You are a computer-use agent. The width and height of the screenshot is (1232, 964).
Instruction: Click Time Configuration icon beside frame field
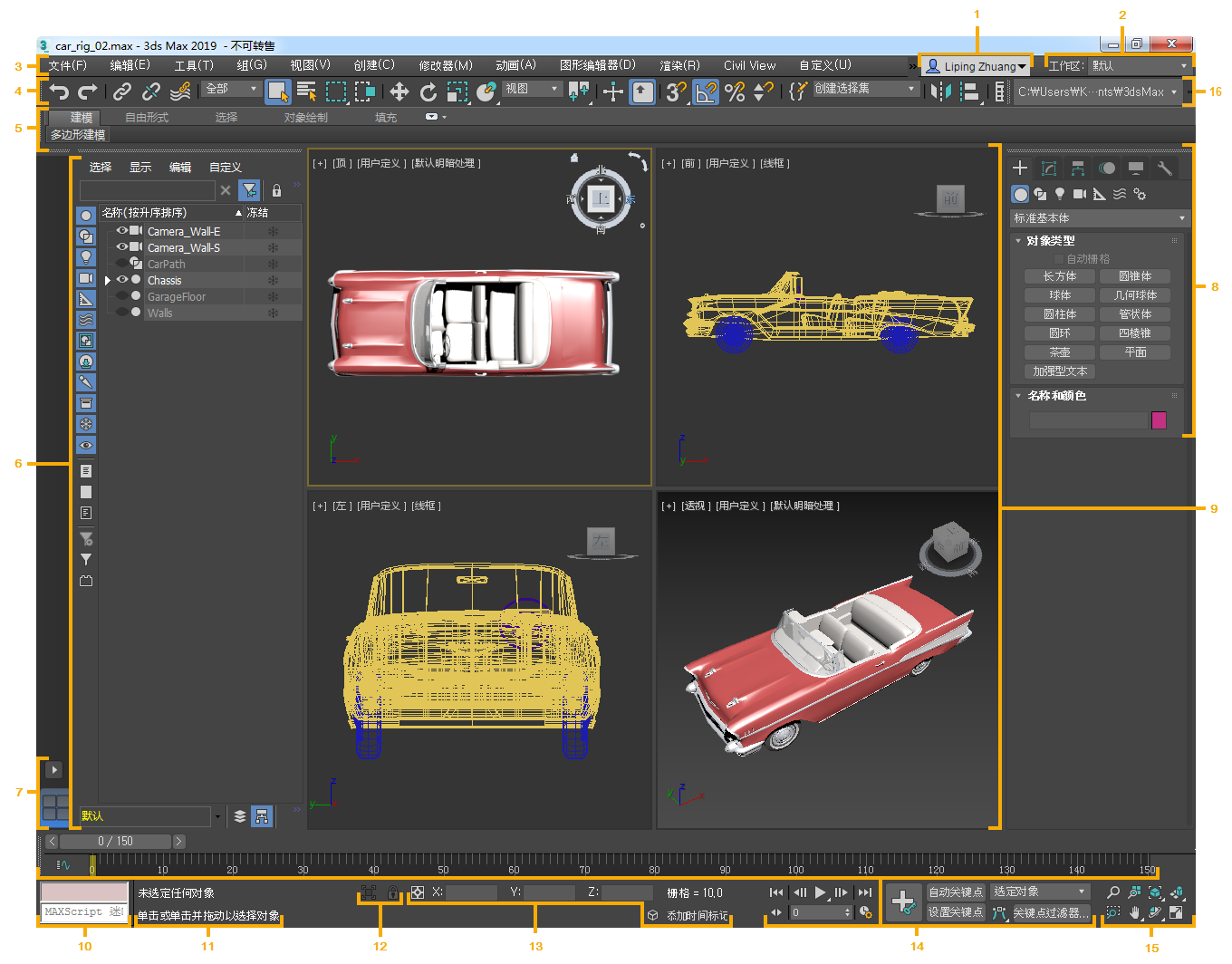click(866, 912)
